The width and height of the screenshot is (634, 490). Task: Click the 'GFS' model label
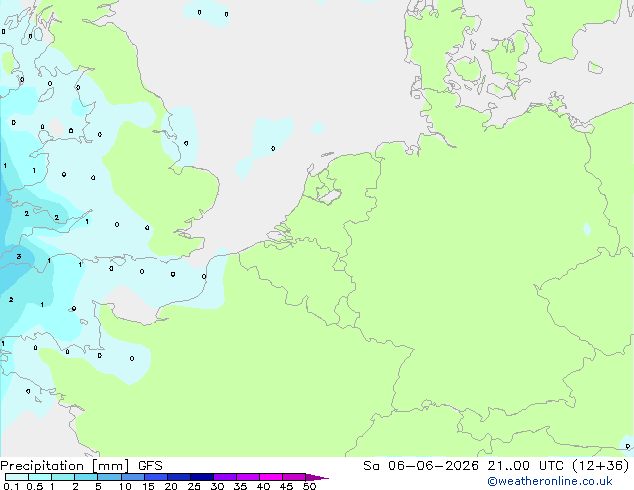tap(150, 466)
